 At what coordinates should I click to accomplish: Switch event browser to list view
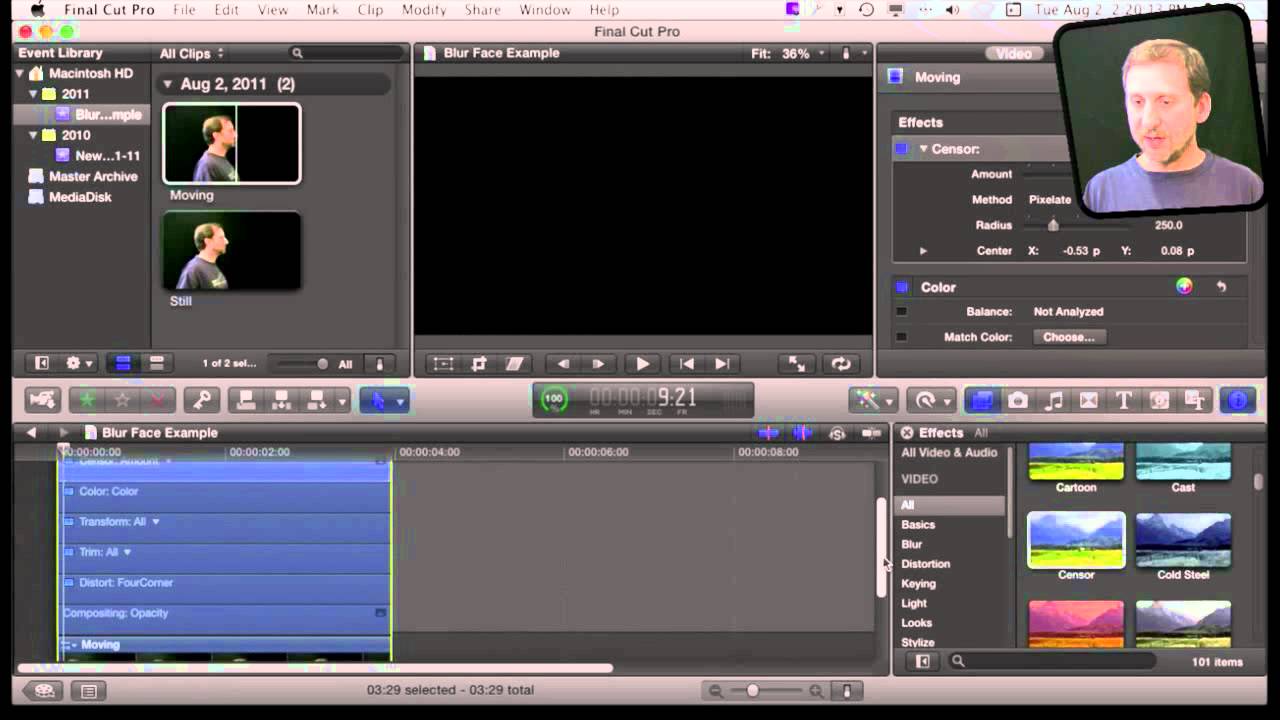click(x=156, y=363)
